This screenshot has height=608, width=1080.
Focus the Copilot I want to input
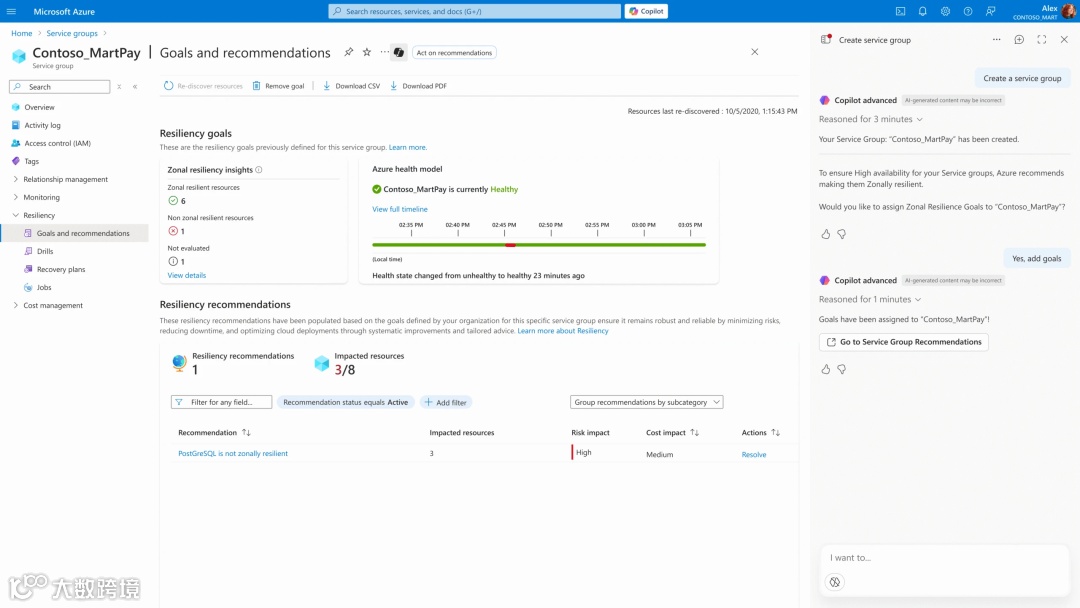tap(944, 558)
